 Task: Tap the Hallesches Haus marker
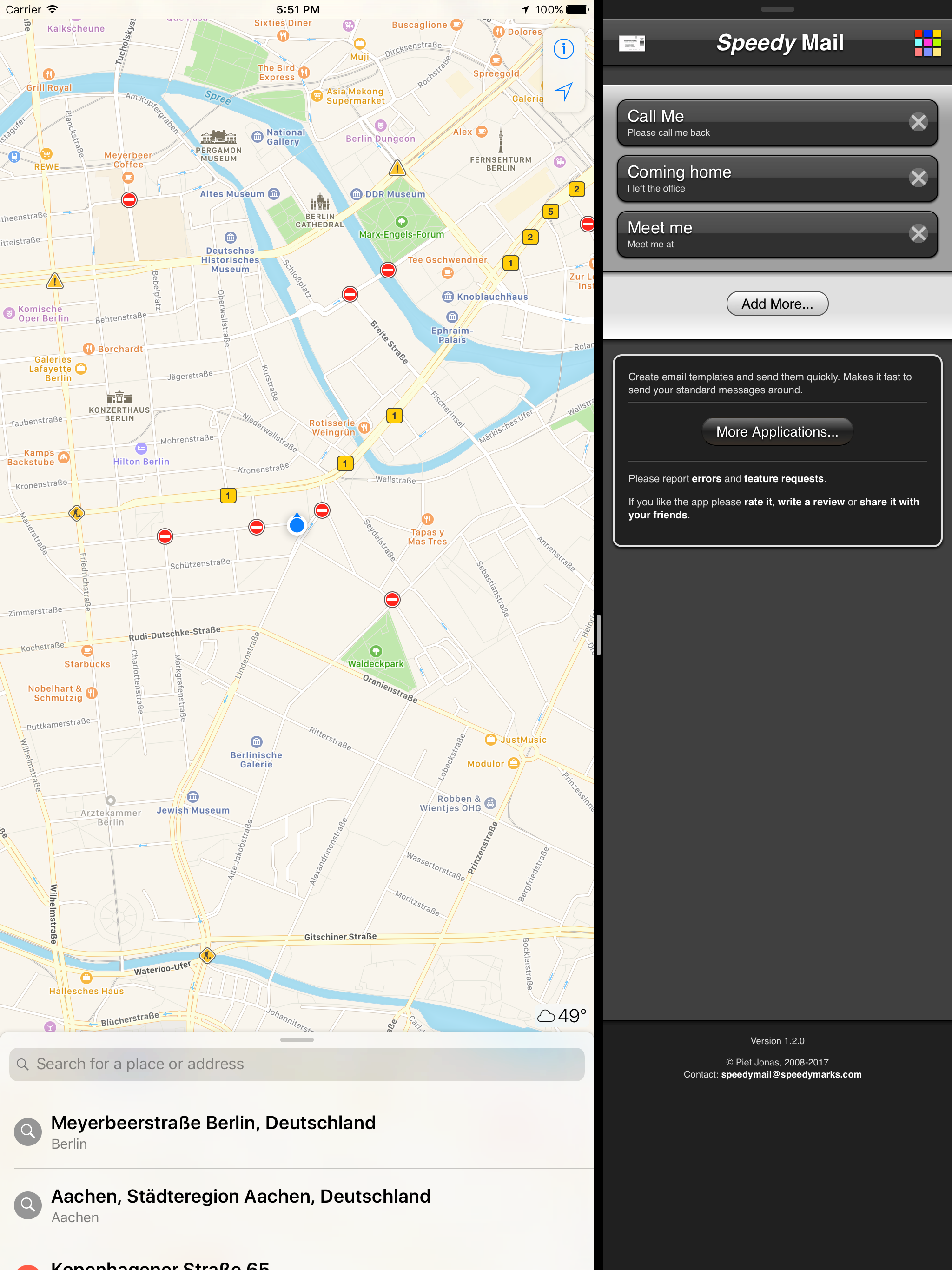click(x=86, y=978)
